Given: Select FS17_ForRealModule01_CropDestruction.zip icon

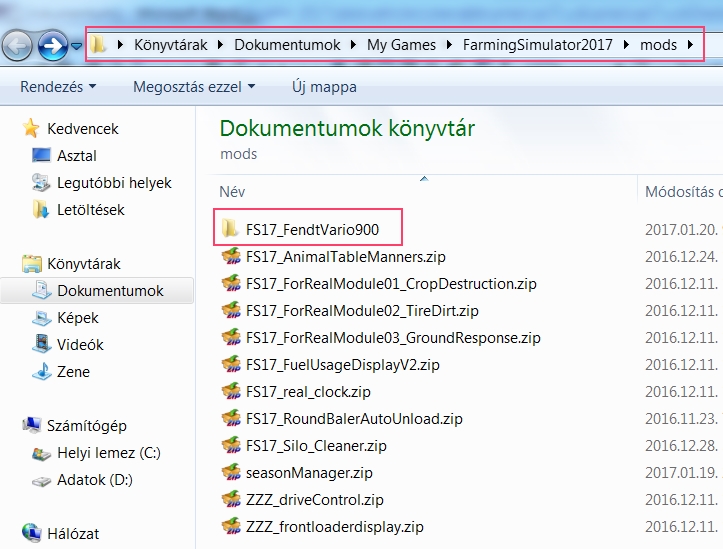Looking at the screenshot, I should click(x=231, y=283).
